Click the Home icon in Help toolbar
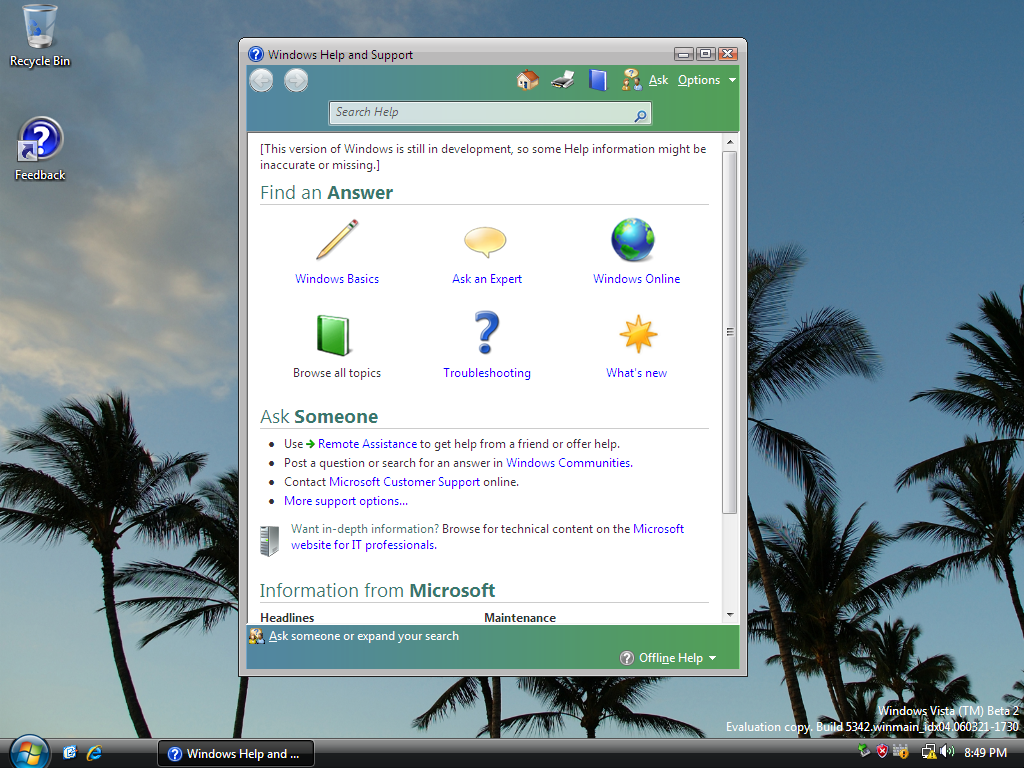This screenshot has width=1024, height=768. click(527, 80)
